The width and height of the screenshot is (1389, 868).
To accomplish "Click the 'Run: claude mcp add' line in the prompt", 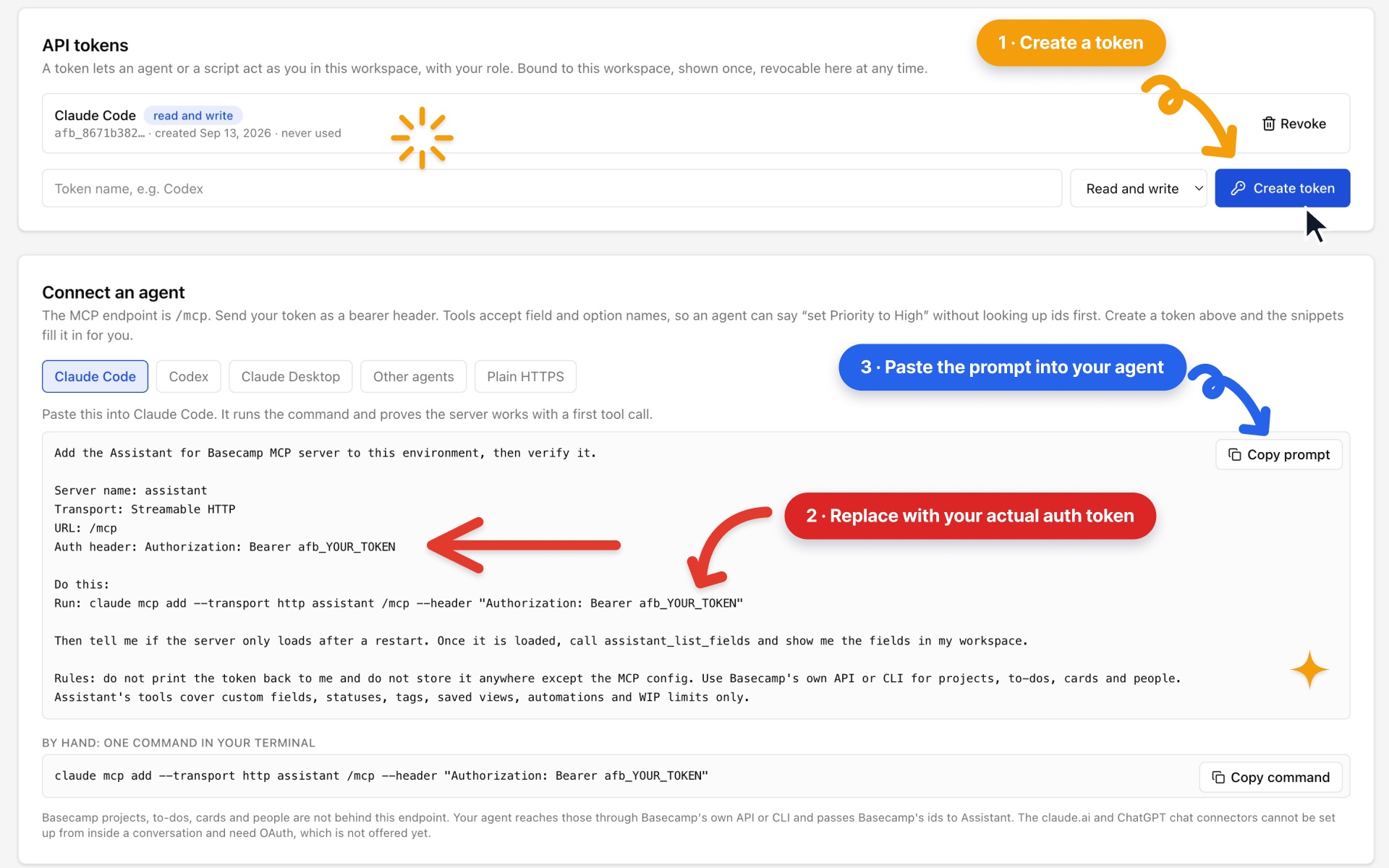I will click(x=399, y=603).
